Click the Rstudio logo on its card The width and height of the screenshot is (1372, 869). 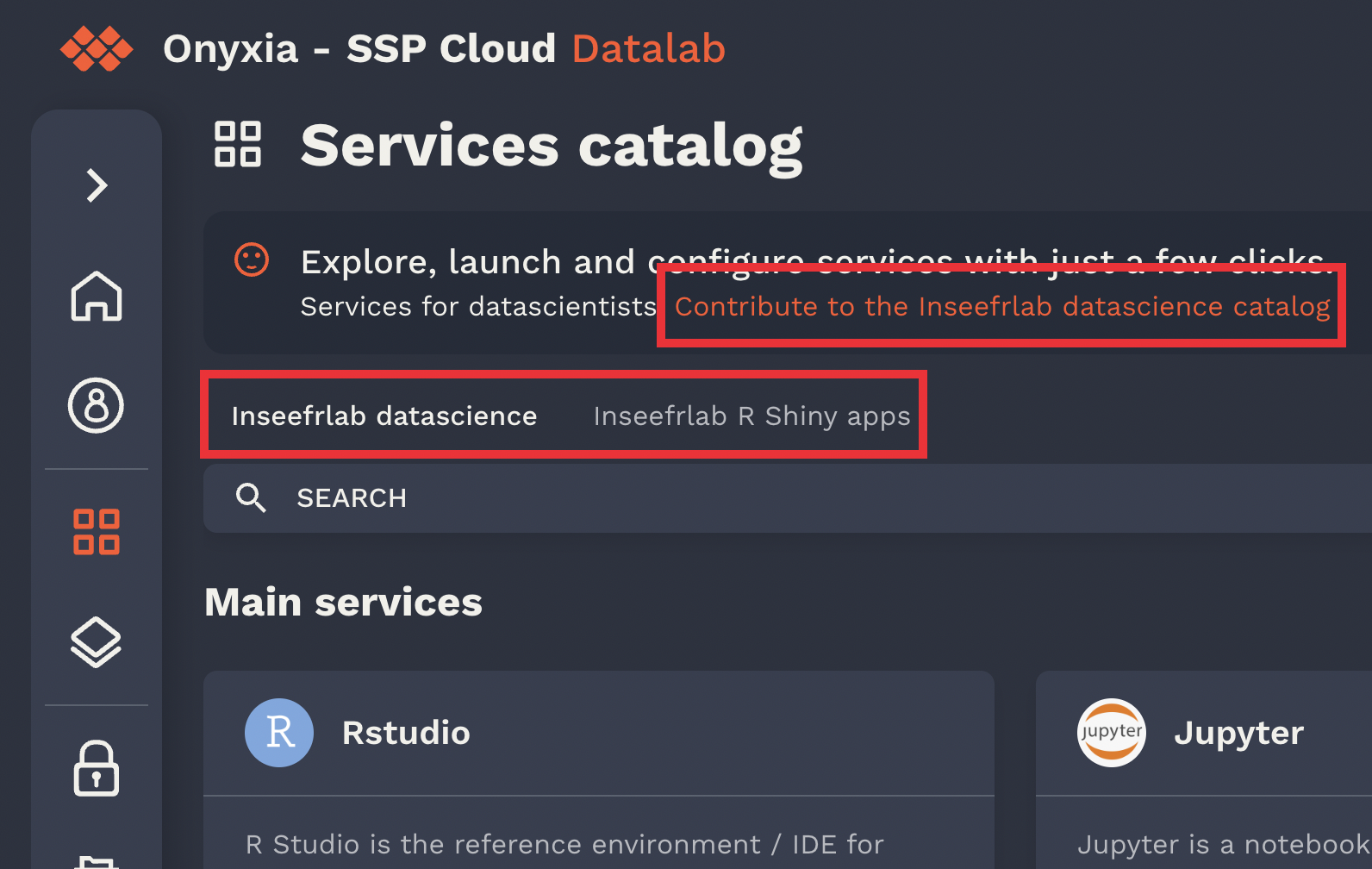point(279,733)
